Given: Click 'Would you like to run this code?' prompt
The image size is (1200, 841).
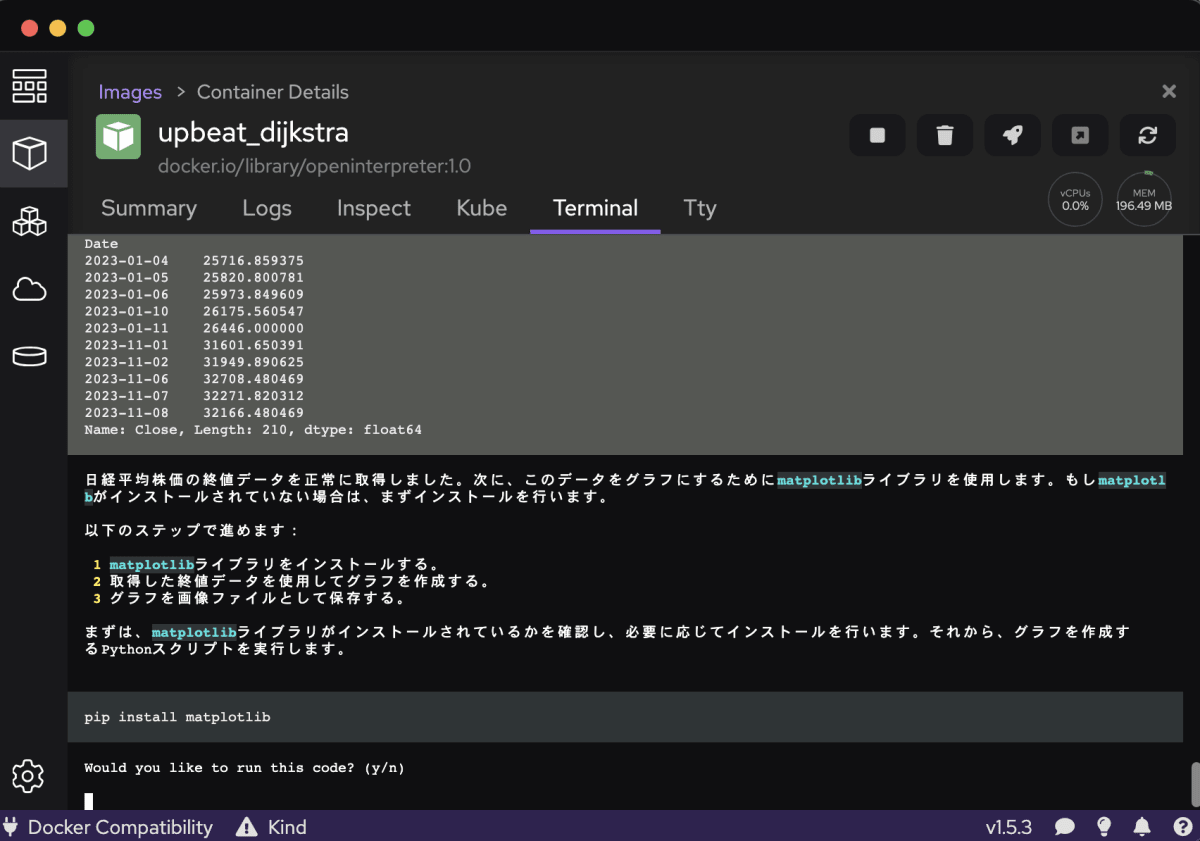Looking at the screenshot, I should (244, 768).
